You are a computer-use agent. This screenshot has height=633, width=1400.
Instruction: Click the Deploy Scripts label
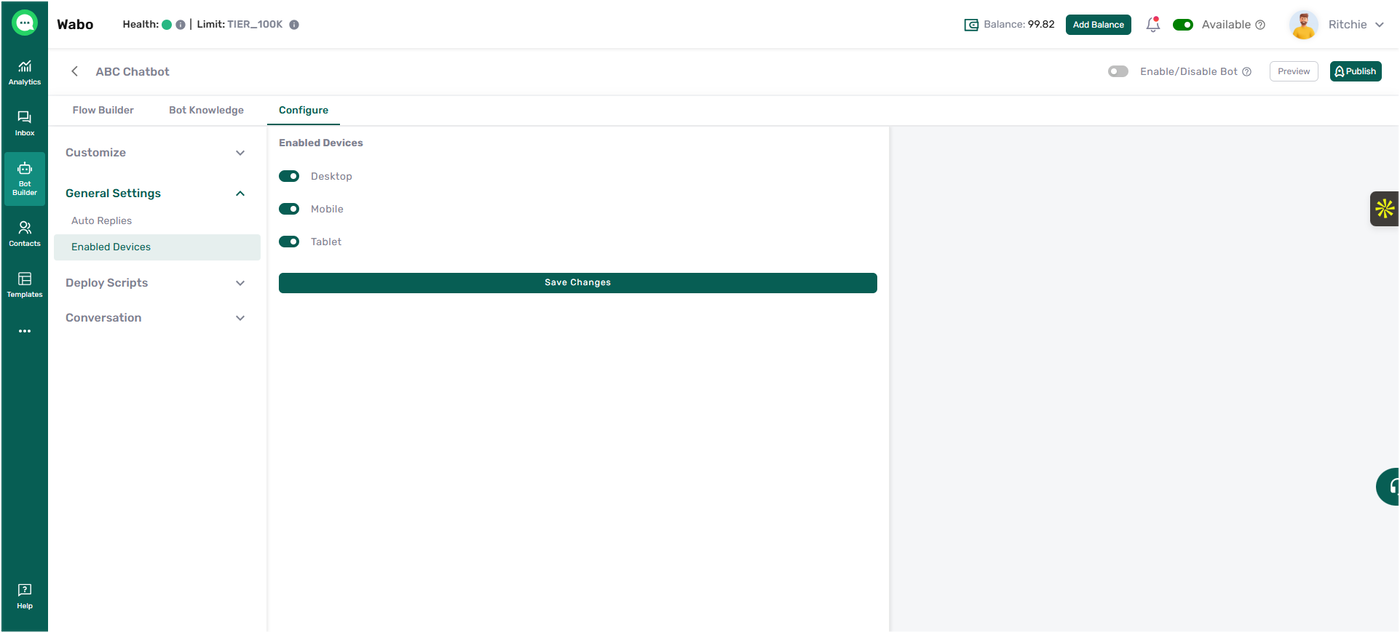(x=107, y=283)
